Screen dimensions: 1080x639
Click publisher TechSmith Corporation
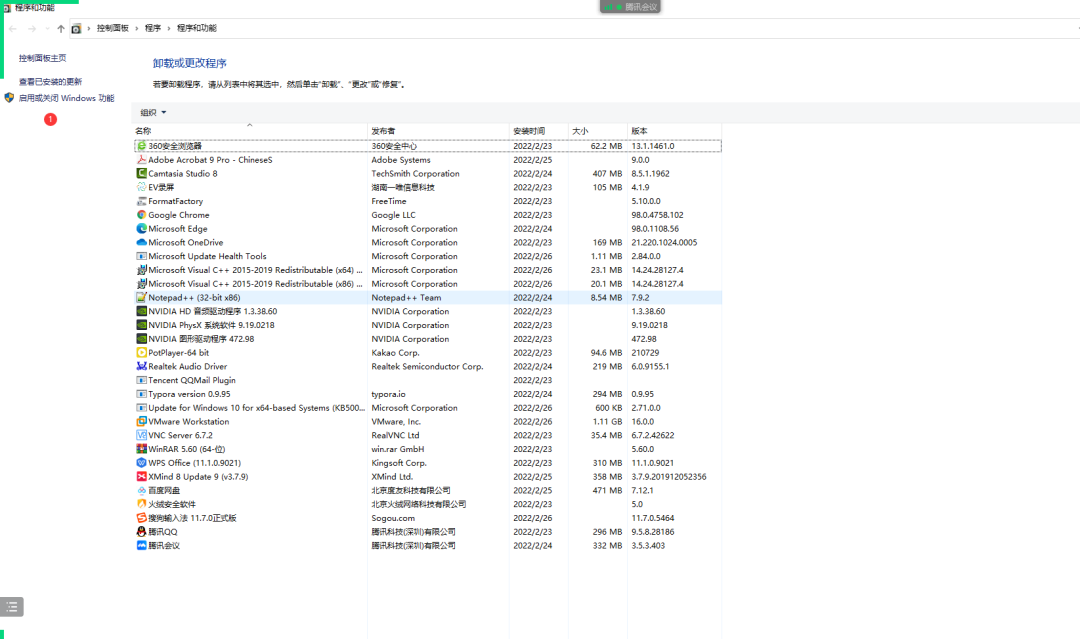415,174
